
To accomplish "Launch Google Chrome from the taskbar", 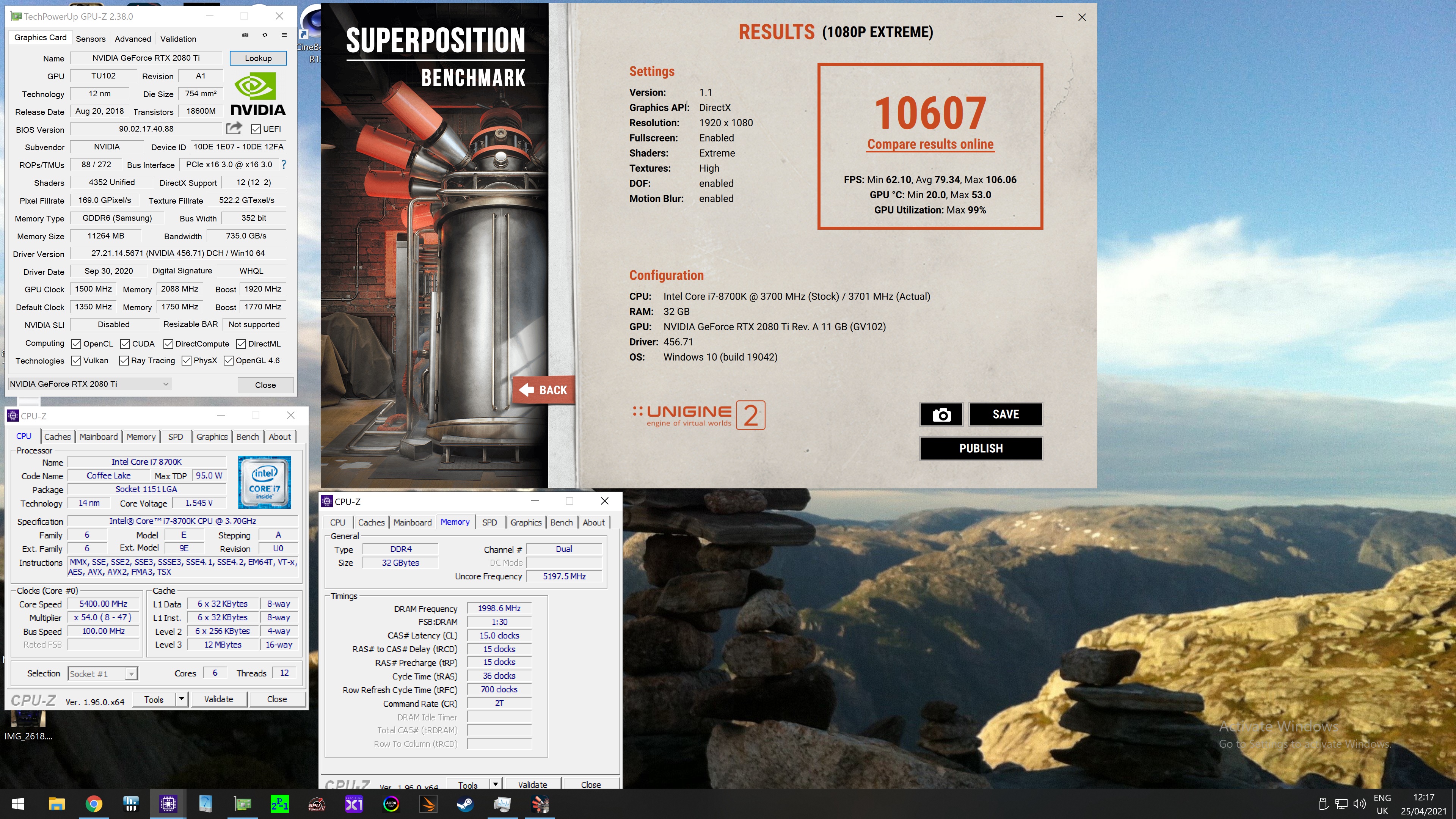I will point(94,804).
